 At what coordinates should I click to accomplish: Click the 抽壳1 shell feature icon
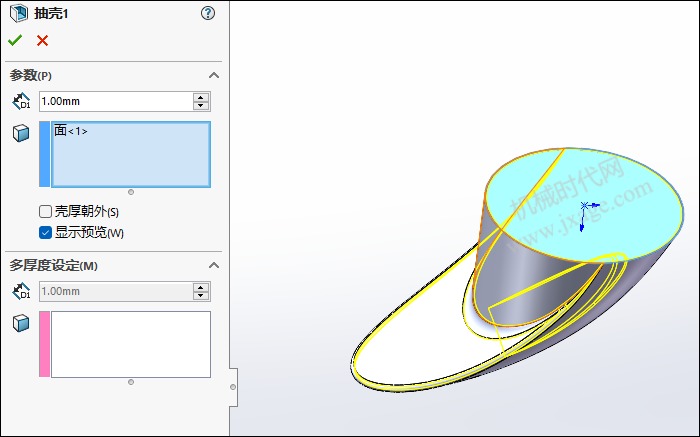tap(19, 13)
